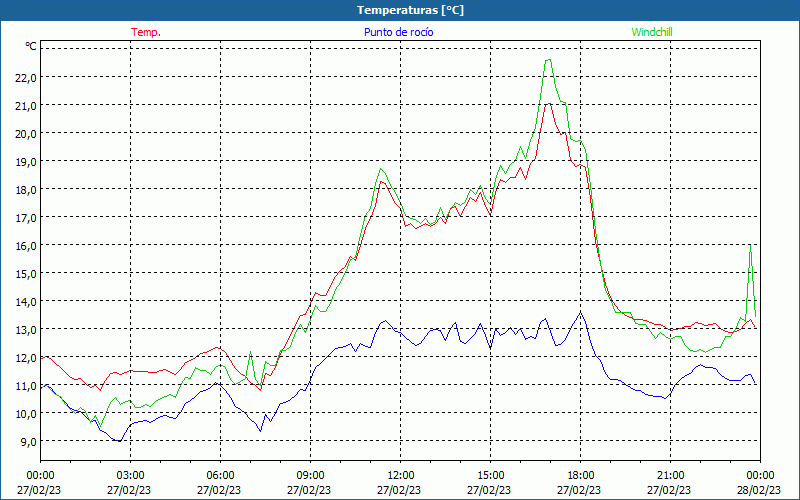Image resolution: width=800 pixels, height=500 pixels.
Task: Click the 'Punto de rocío' blue legend label
Action: [398, 32]
